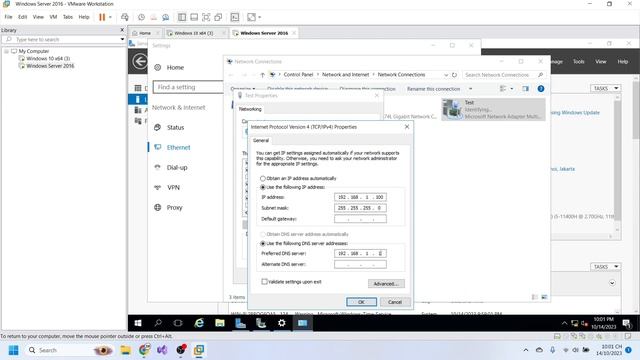Image resolution: width=640 pixels, height=360 pixels.
Task: Open VMware Help menu
Action: [84, 17]
